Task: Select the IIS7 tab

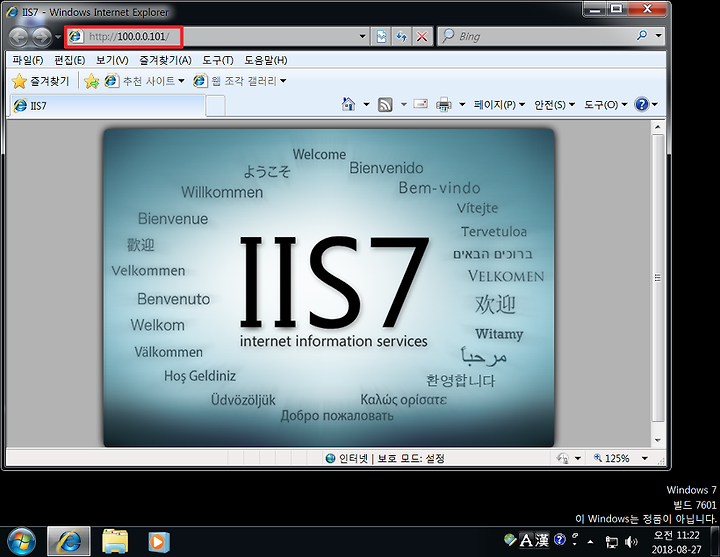Action: [x=107, y=106]
